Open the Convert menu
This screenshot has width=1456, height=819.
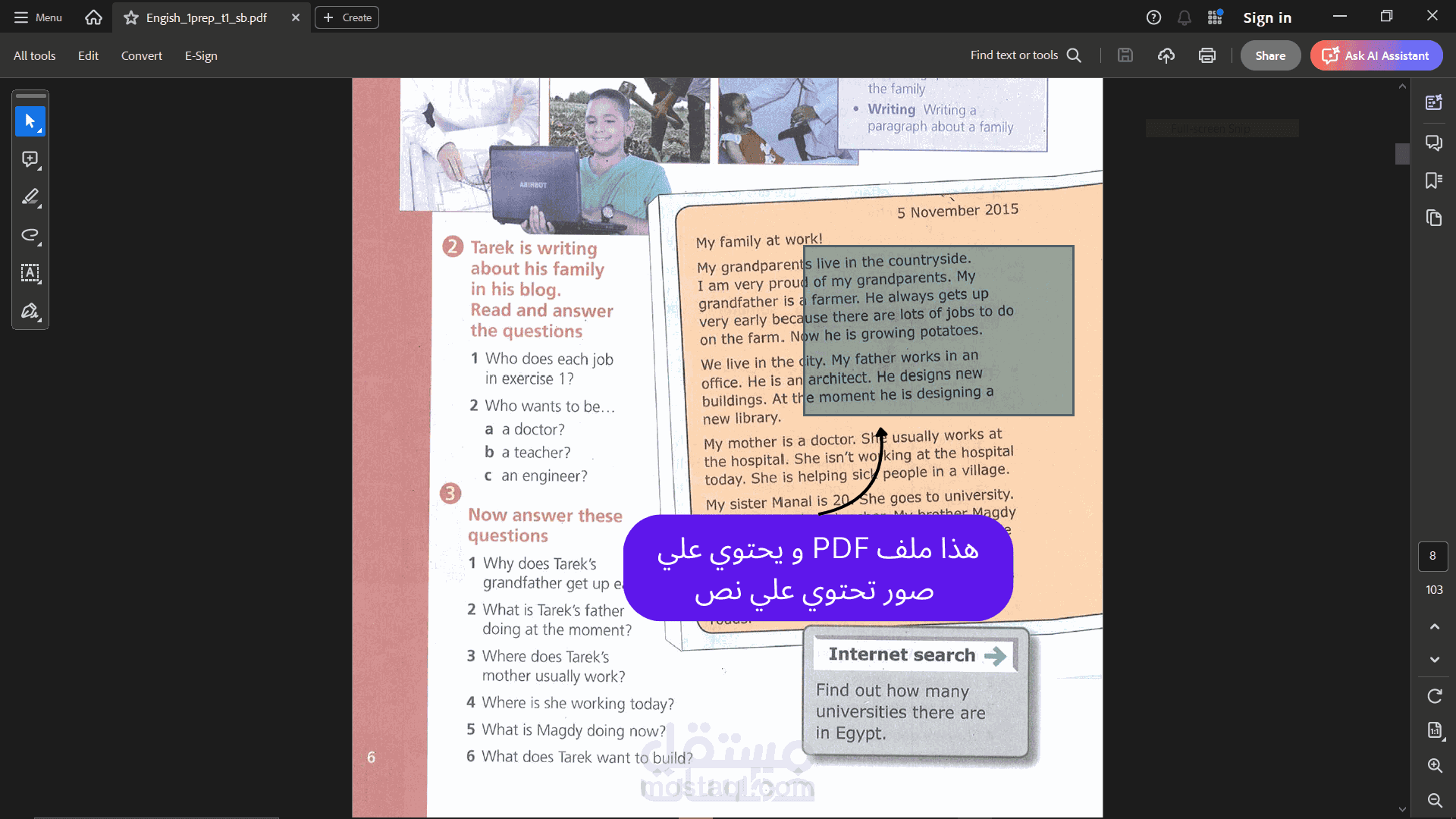(141, 55)
